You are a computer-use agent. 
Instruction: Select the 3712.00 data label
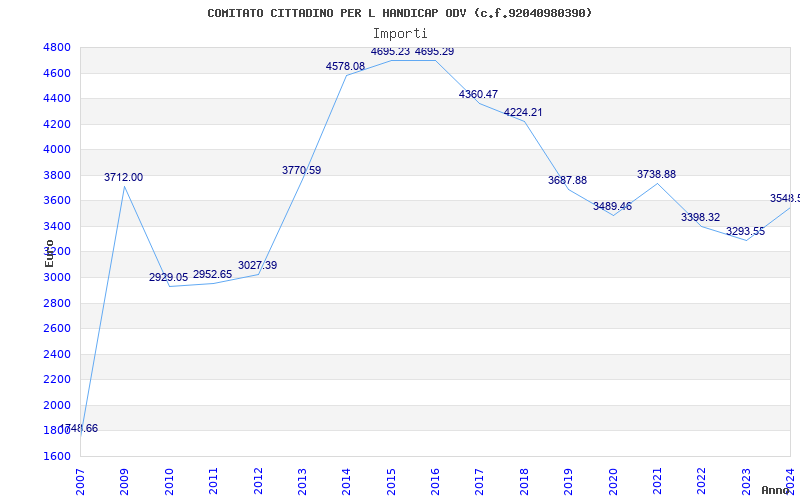pos(123,178)
